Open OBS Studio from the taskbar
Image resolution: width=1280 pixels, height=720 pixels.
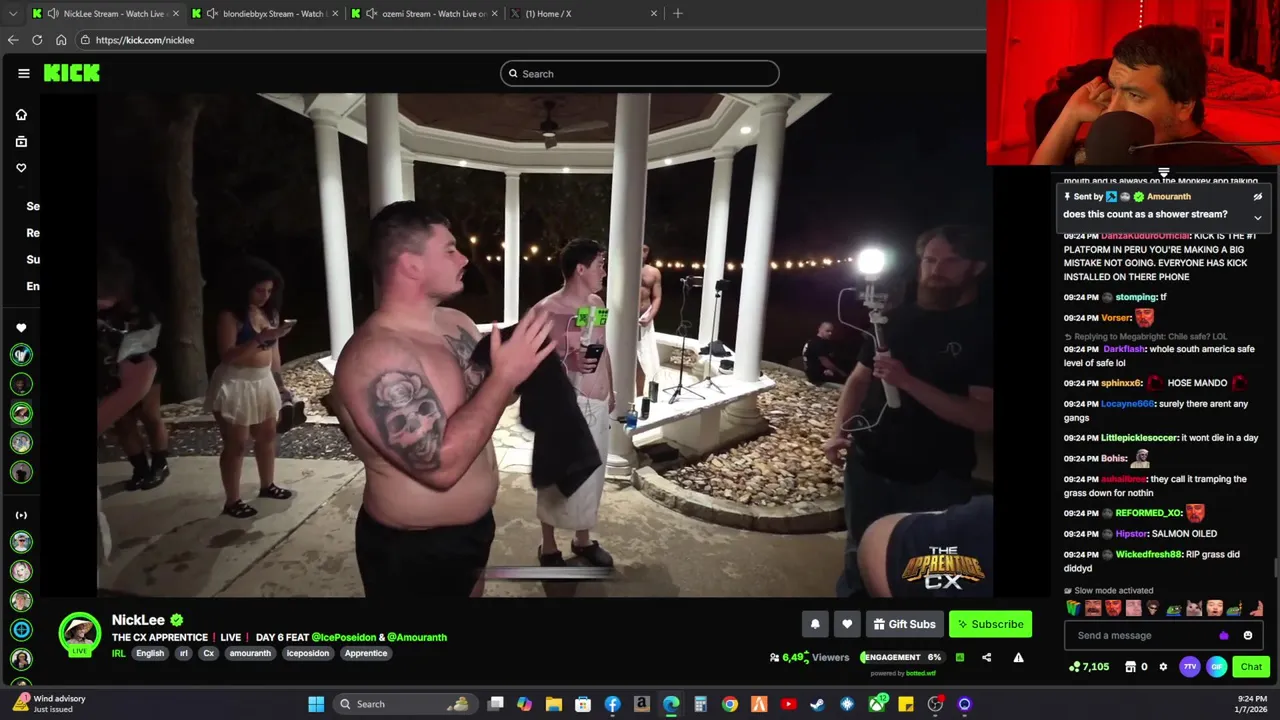pyautogui.click(x=935, y=704)
